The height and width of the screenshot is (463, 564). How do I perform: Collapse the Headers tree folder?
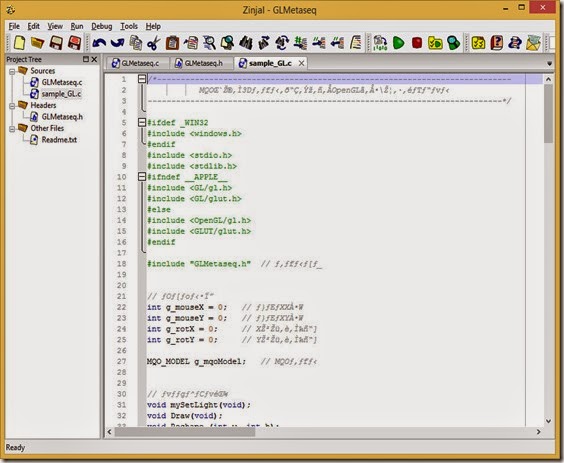(12, 106)
